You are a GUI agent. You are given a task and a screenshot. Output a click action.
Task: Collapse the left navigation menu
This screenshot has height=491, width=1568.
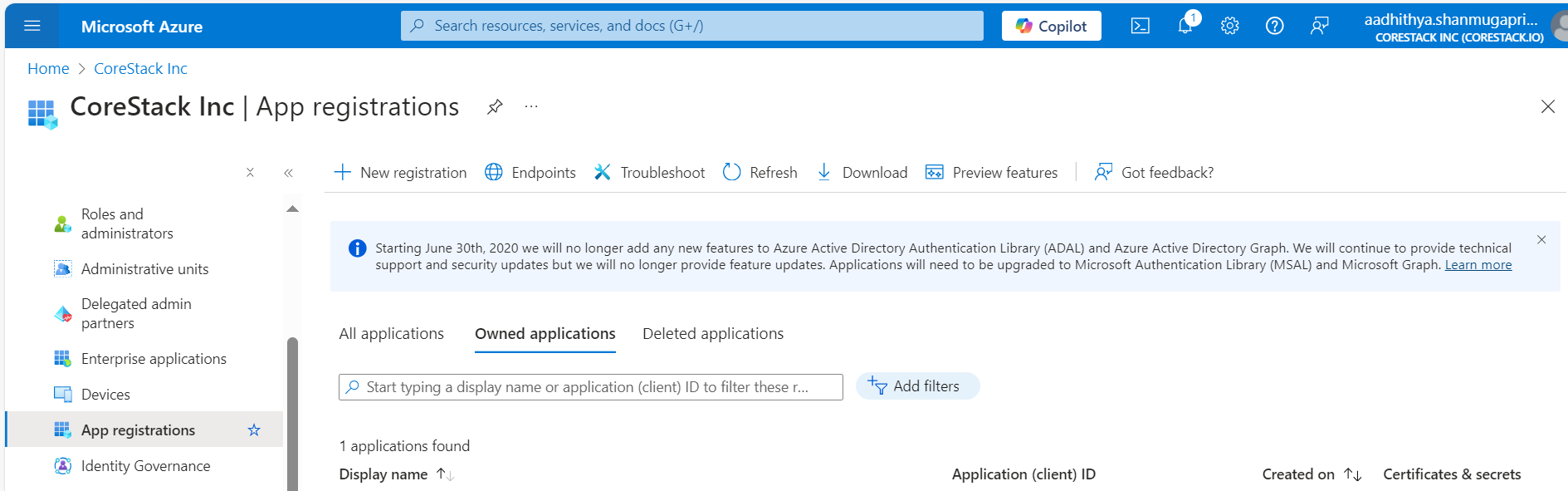click(288, 173)
